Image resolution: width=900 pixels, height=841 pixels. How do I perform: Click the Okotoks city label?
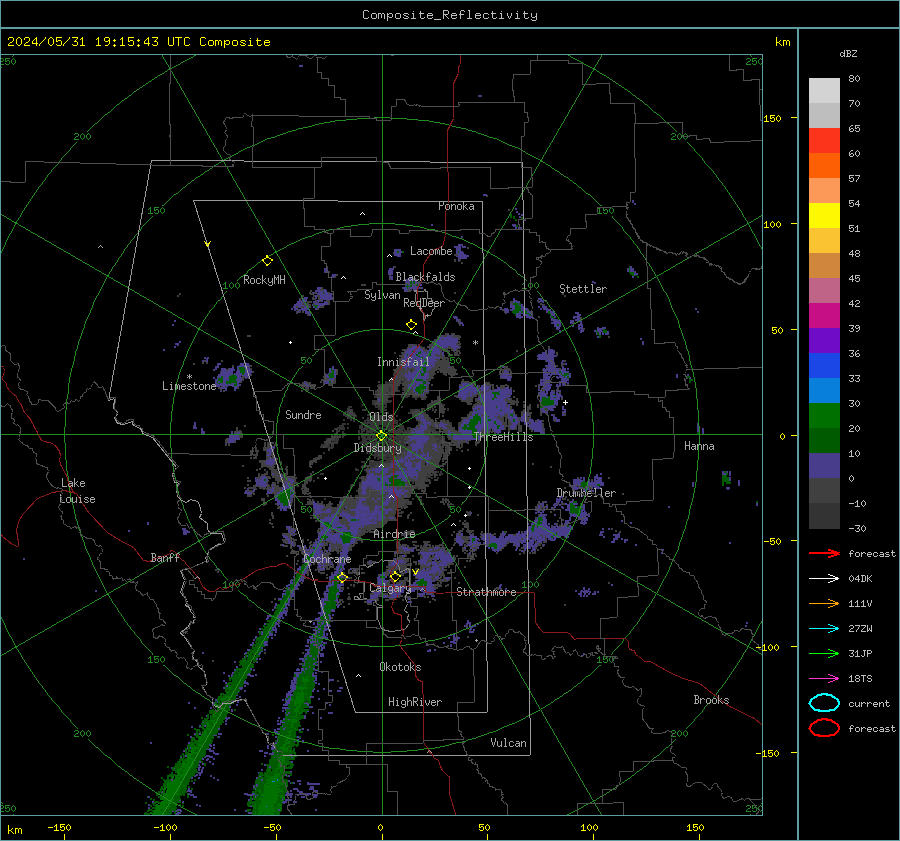point(400,667)
